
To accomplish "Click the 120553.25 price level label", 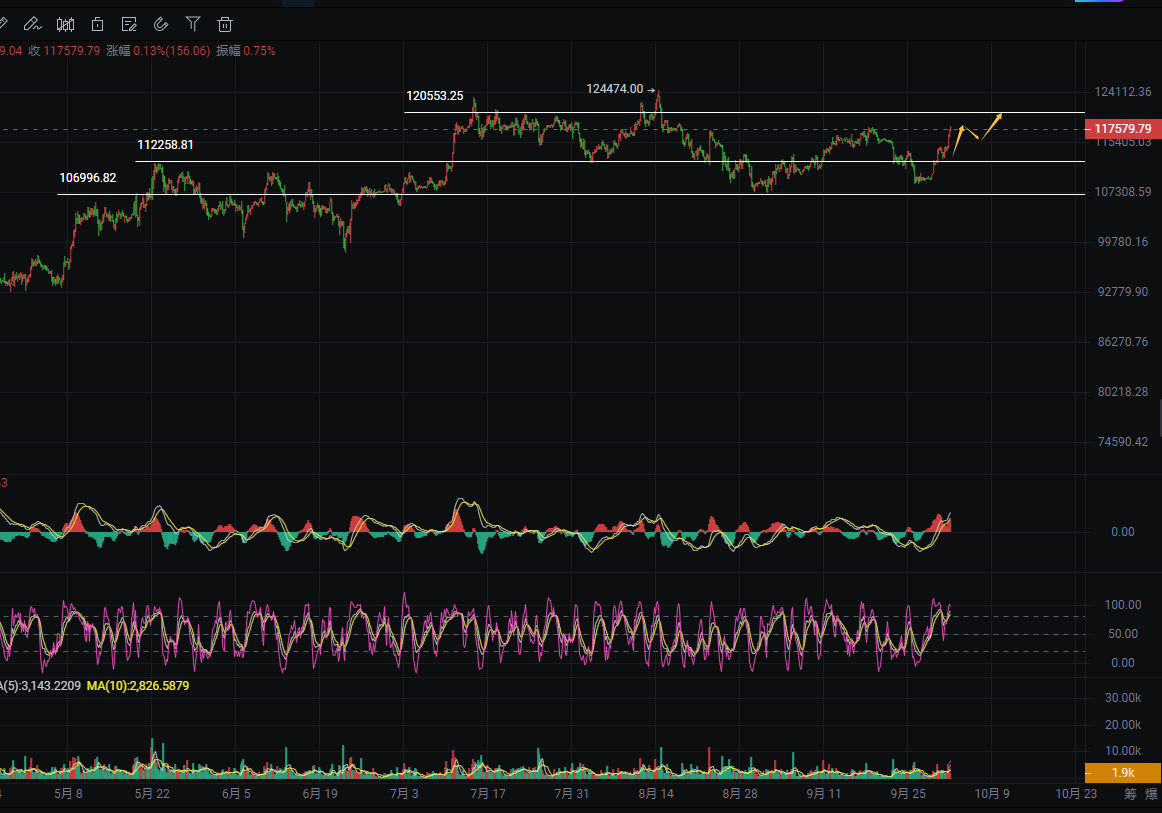I will [434, 96].
